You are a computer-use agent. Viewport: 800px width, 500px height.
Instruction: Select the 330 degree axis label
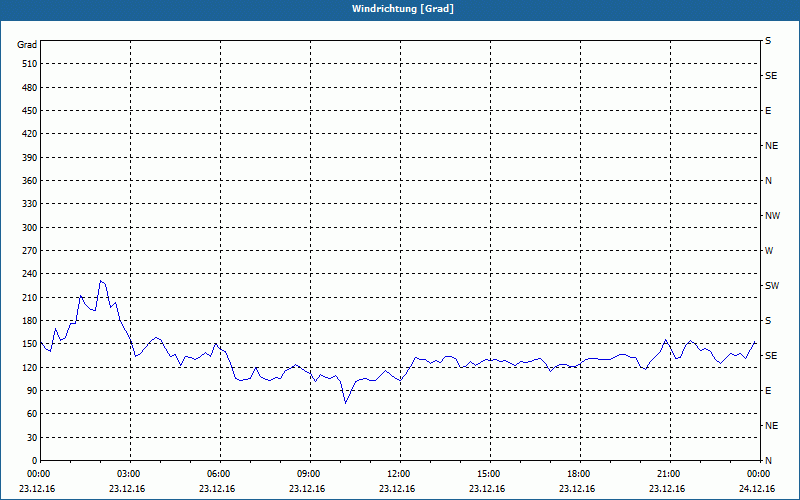(30, 204)
